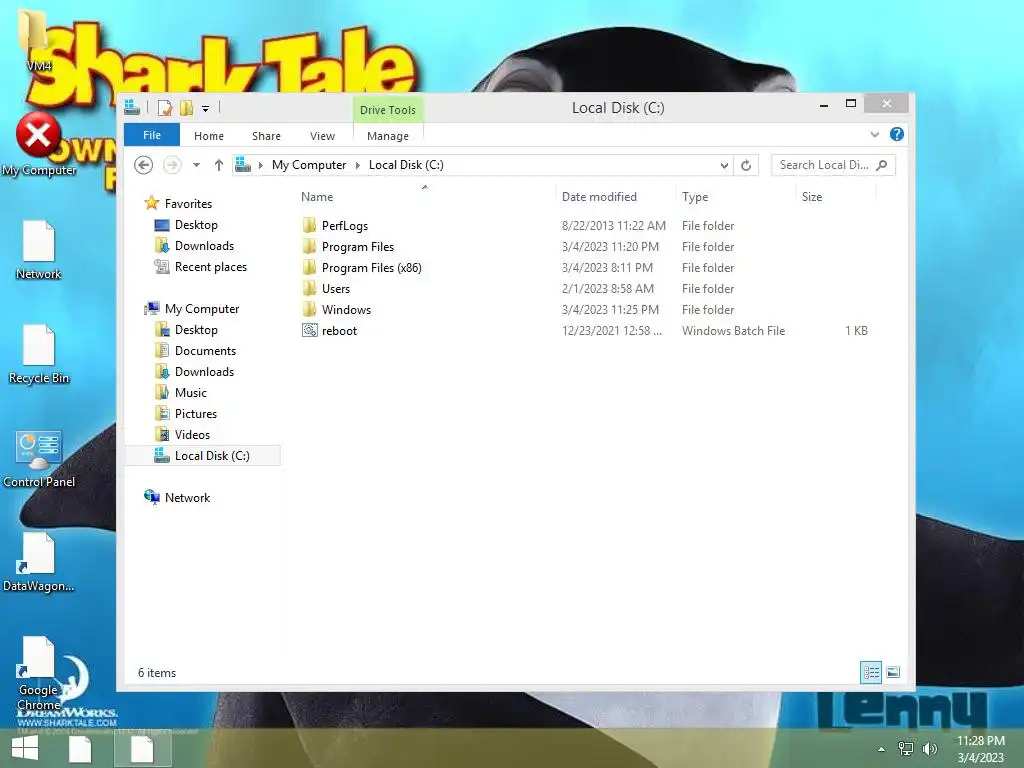The image size is (1024, 768).
Task: Select the Network desktop icon
Action: tap(39, 251)
